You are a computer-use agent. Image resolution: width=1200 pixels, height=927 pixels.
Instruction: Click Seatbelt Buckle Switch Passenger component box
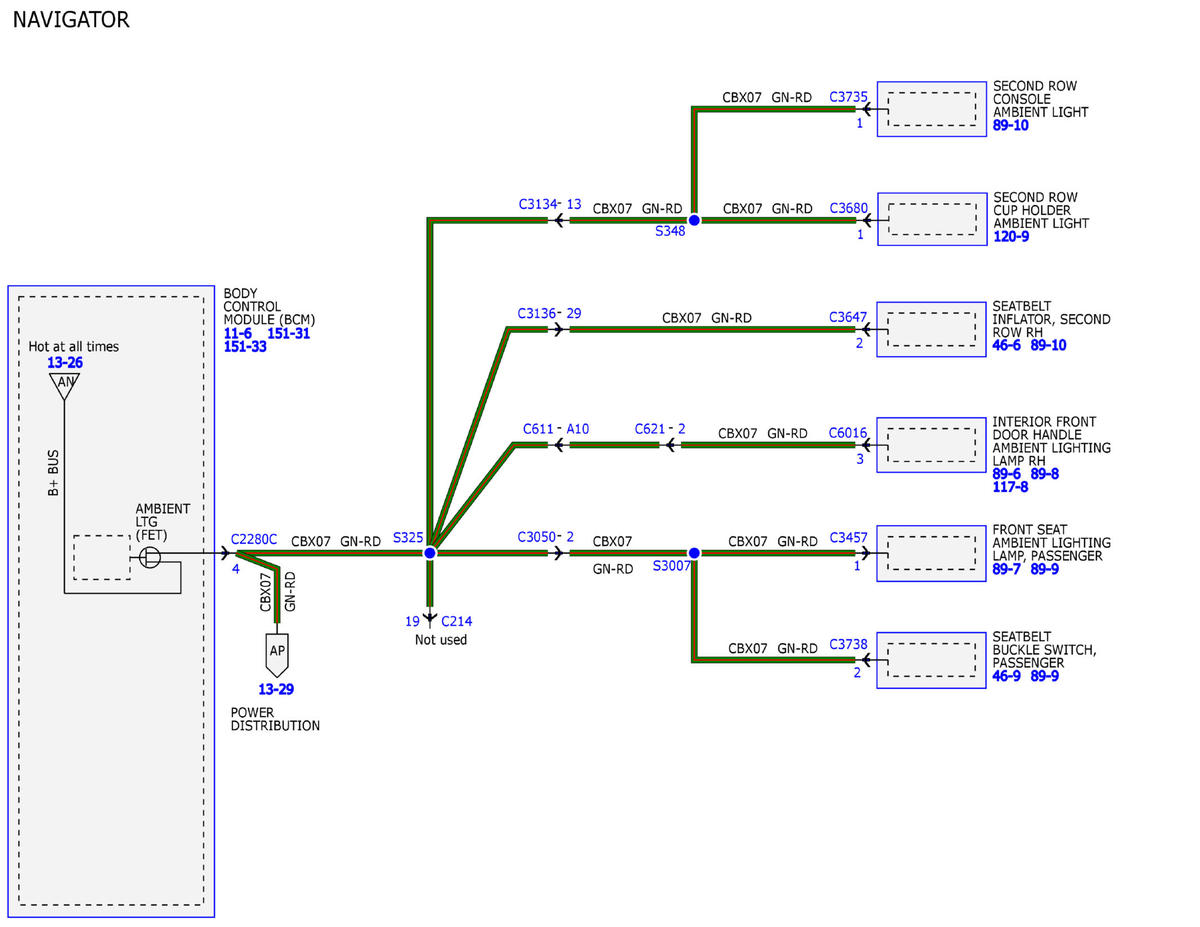tap(932, 660)
